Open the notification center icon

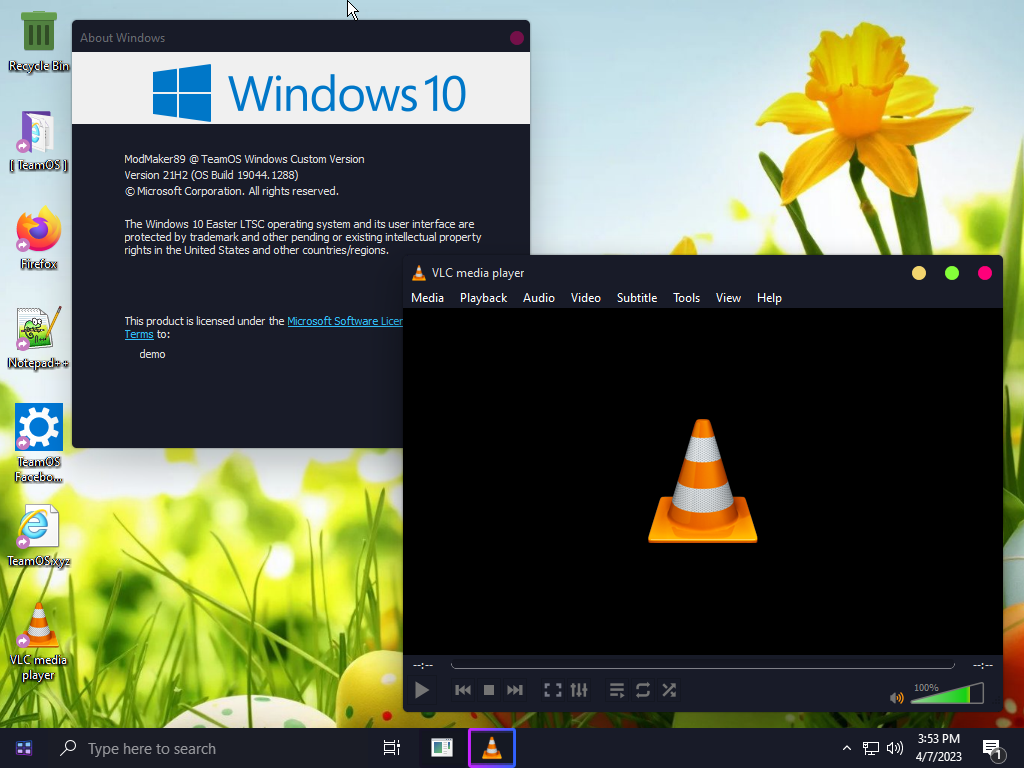click(993, 749)
